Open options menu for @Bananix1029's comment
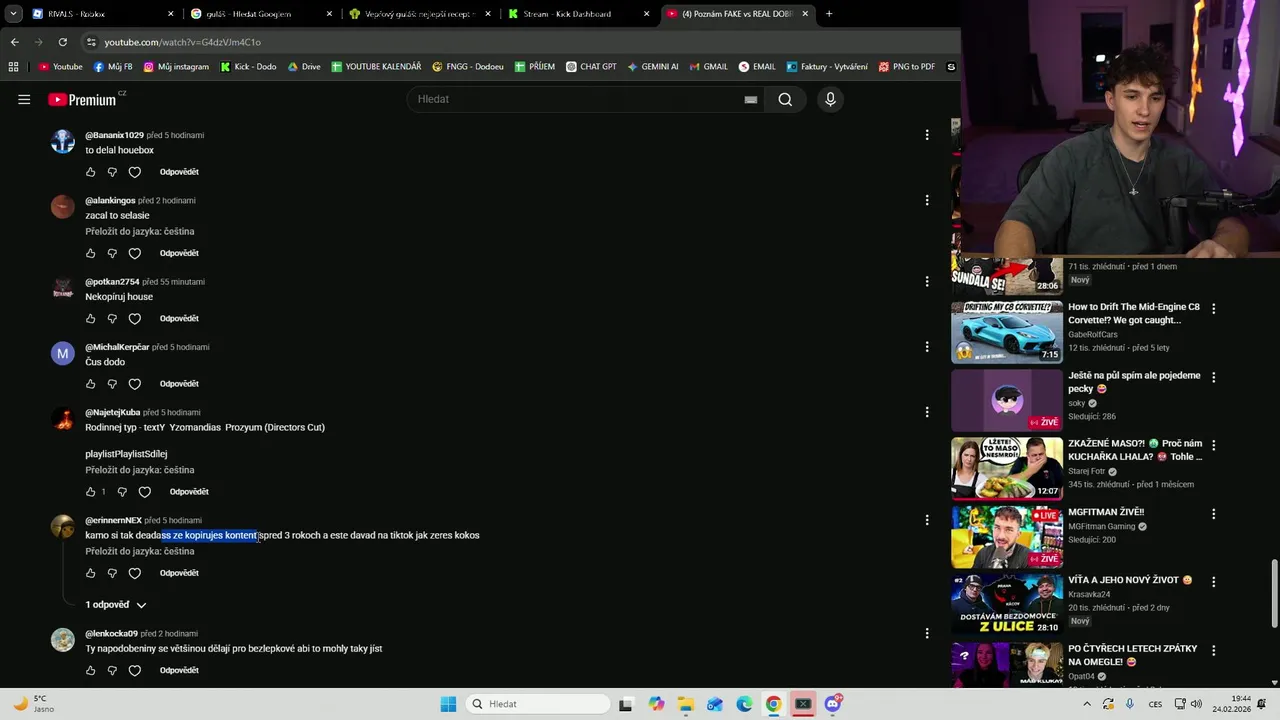The height and width of the screenshot is (720, 1280). point(927,135)
